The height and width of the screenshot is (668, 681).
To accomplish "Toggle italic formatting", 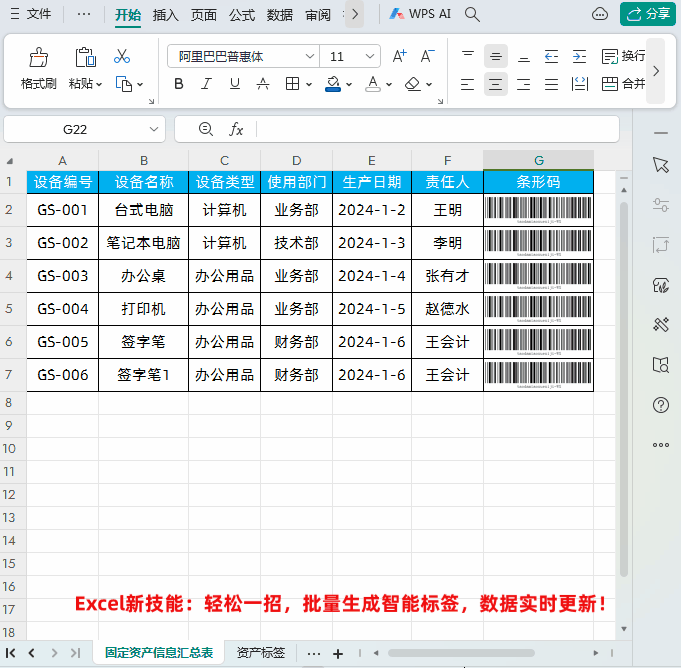I will click(207, 83).
